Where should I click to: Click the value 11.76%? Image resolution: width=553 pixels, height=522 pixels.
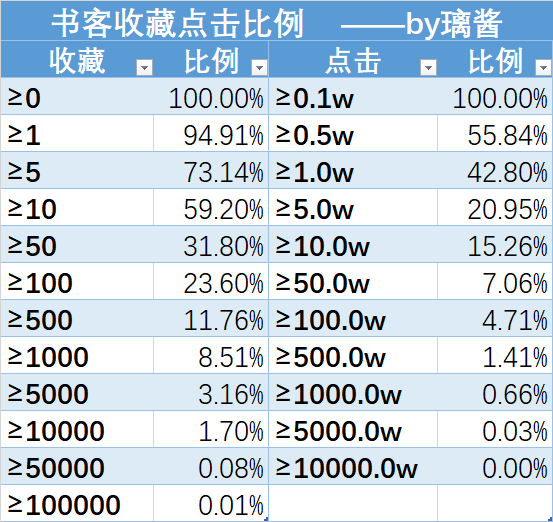223,321
